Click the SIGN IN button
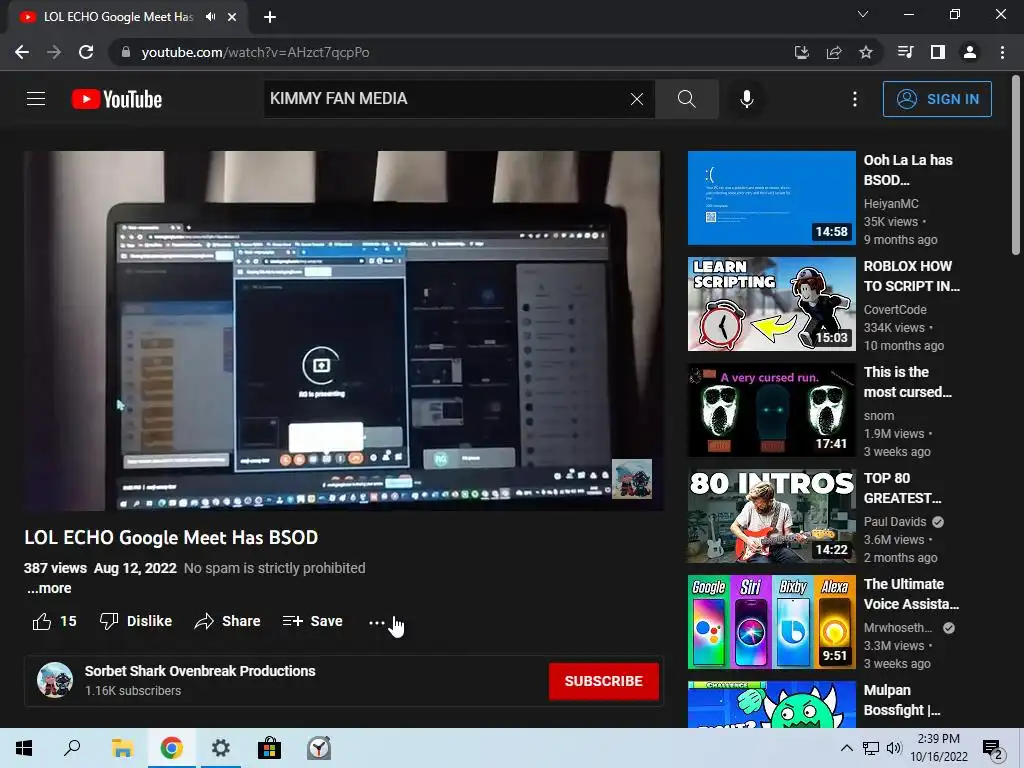The image size is (1024, 768). (x=937, y=99)
